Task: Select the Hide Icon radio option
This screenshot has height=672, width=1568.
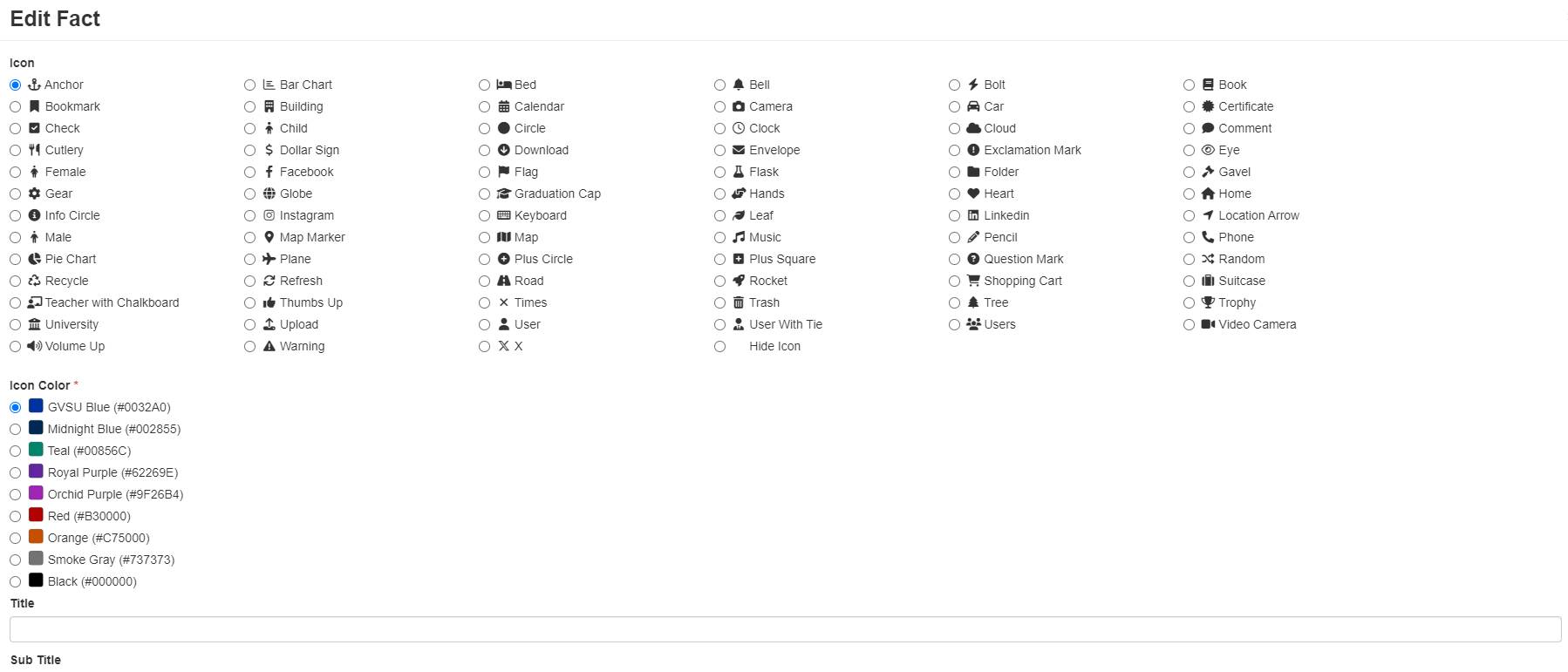Action: 719,346
